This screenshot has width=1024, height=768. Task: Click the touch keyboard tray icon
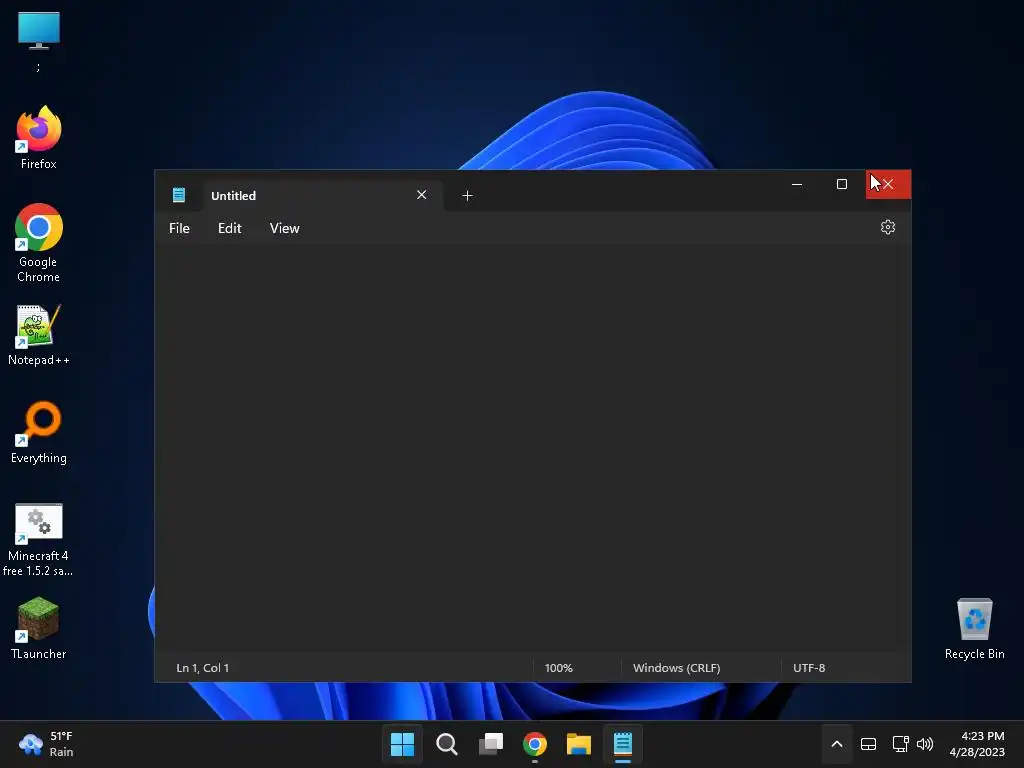click(x=869, y=744)
